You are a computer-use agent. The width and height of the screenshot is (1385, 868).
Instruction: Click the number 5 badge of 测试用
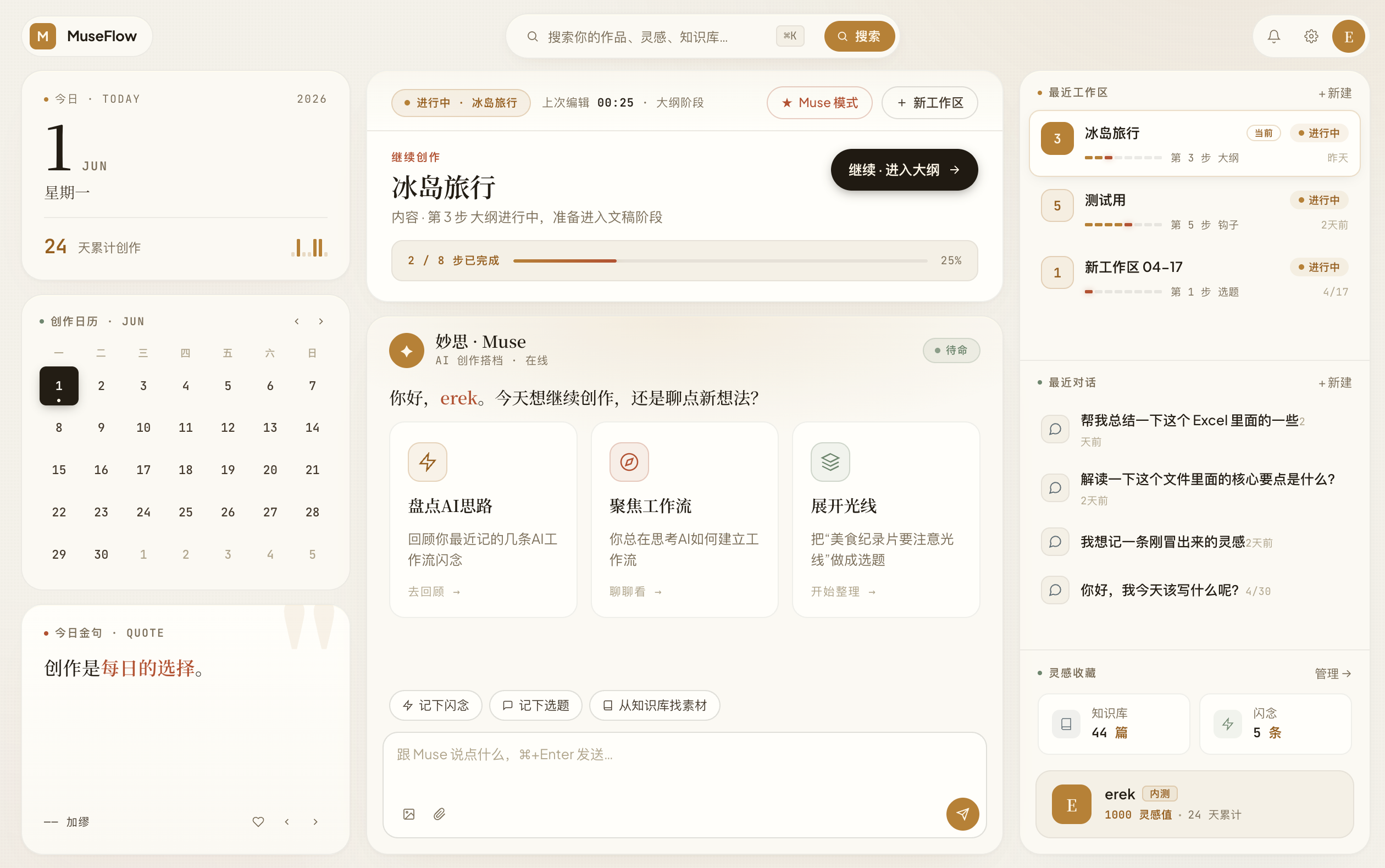[1057, 205]
